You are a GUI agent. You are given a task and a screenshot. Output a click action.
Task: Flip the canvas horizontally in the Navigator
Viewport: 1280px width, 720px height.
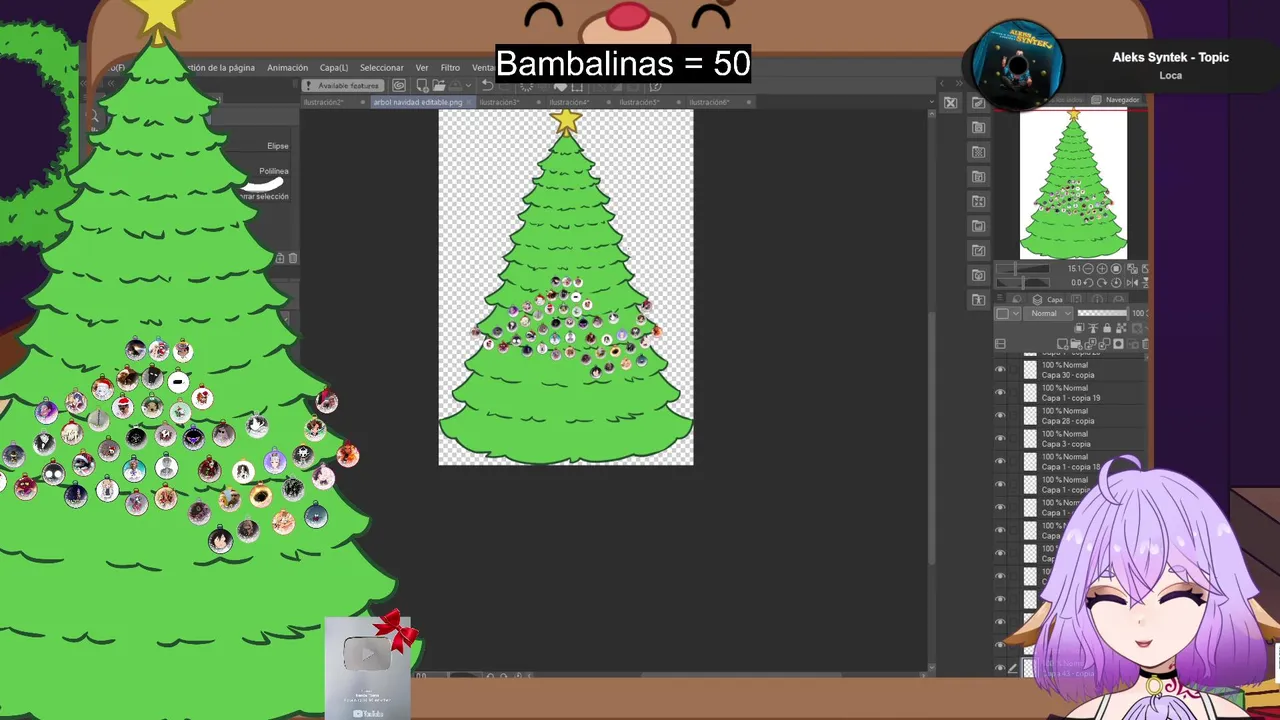[1132, 283]
